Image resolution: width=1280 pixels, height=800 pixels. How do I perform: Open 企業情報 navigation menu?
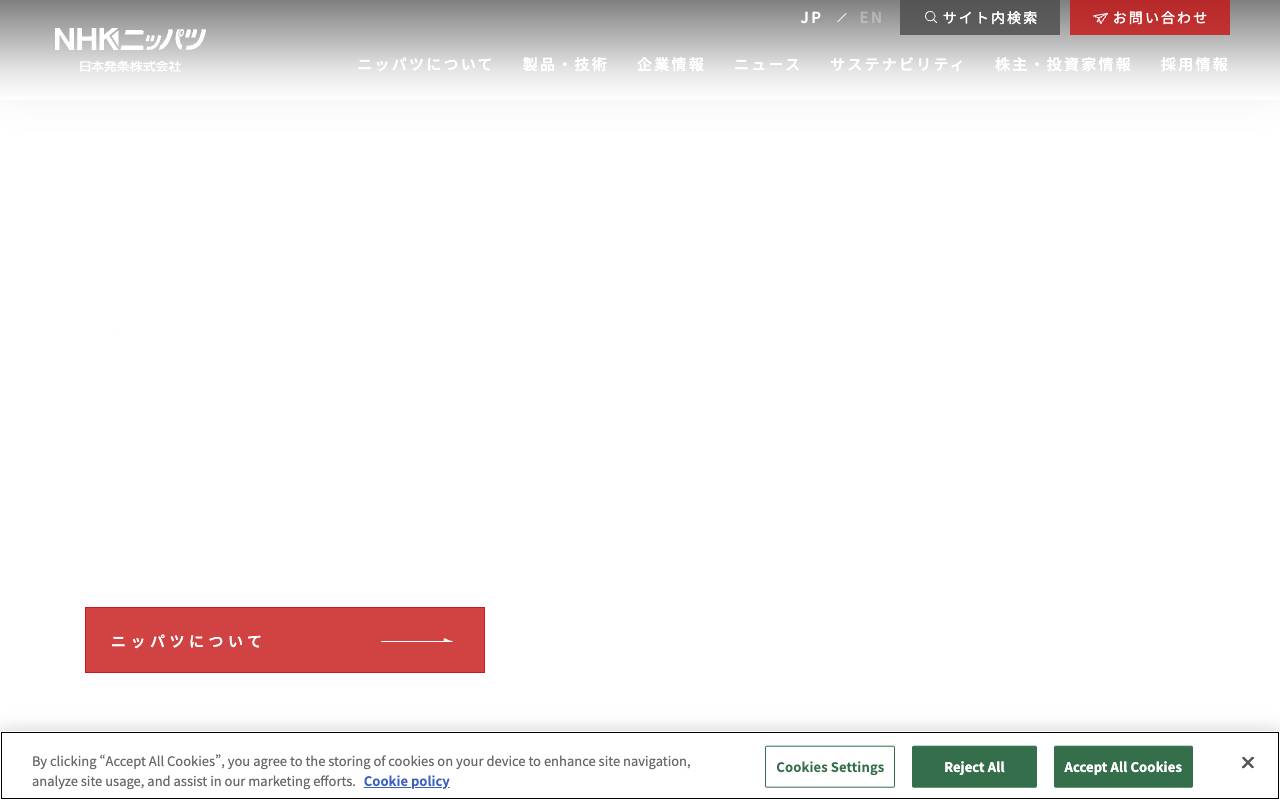(670, 64)
